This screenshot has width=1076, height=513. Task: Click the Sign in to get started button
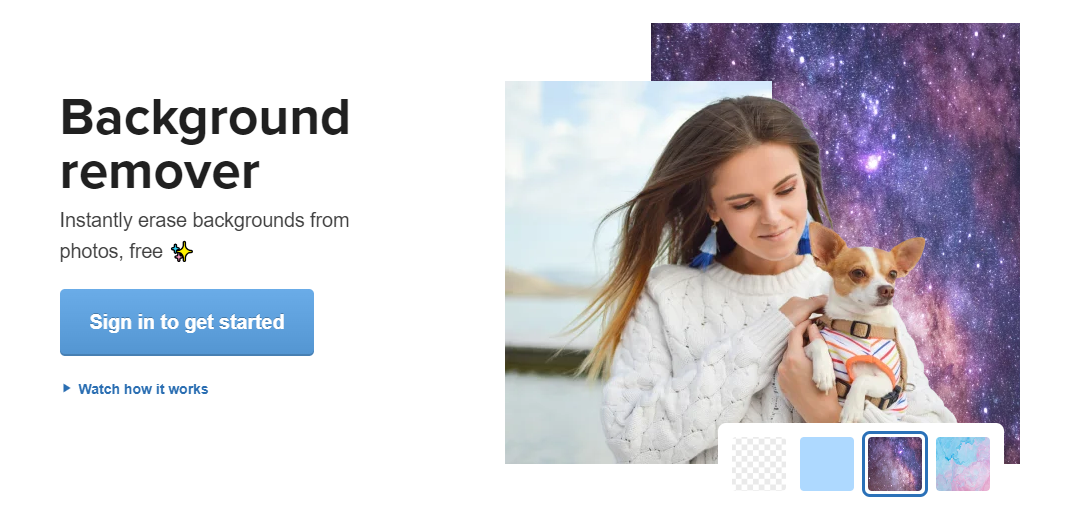187,322
